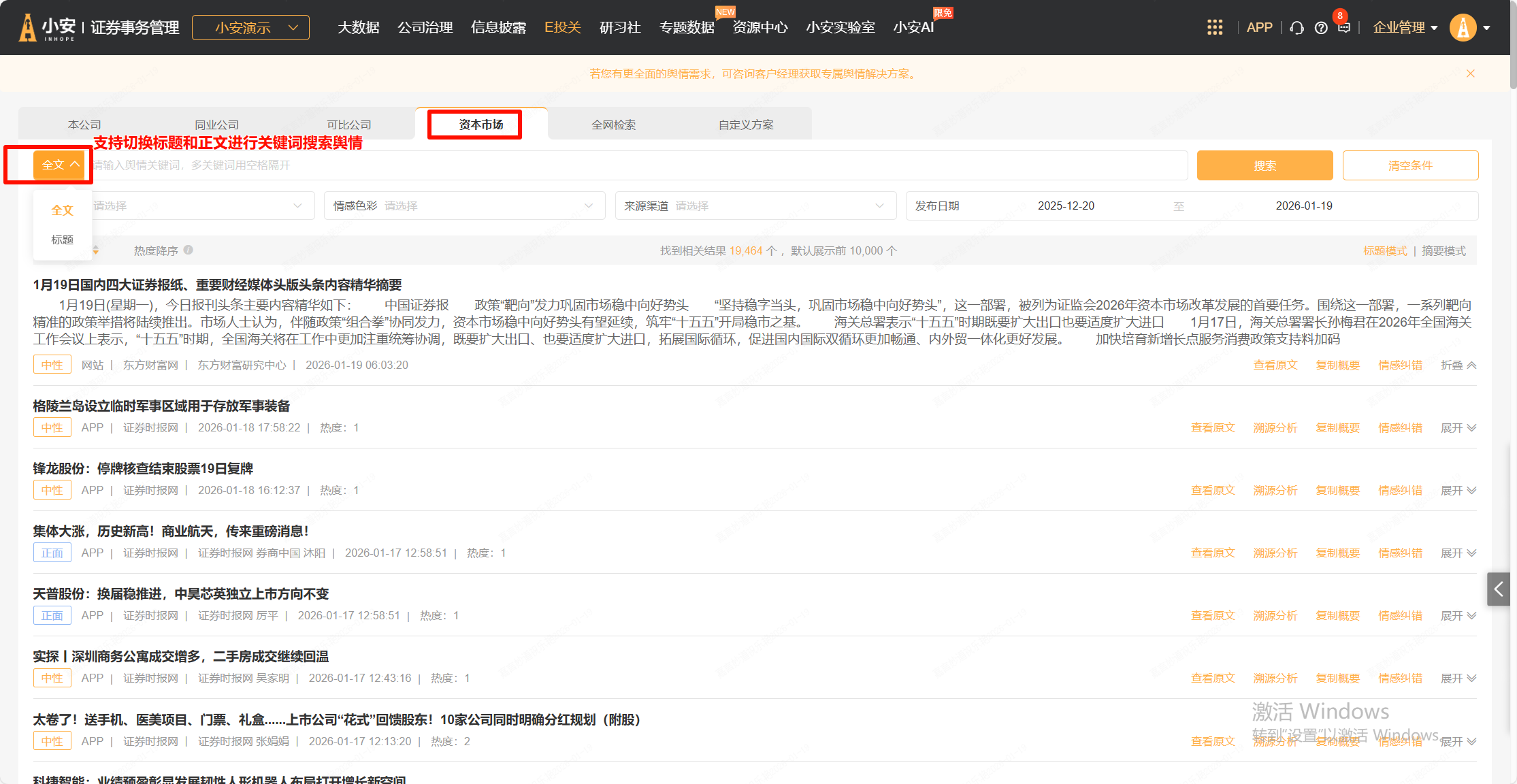The width and height of the screenshot is (1517, 784).
Task: Click the customer service headset icon
Action: tap(1297, 28)
